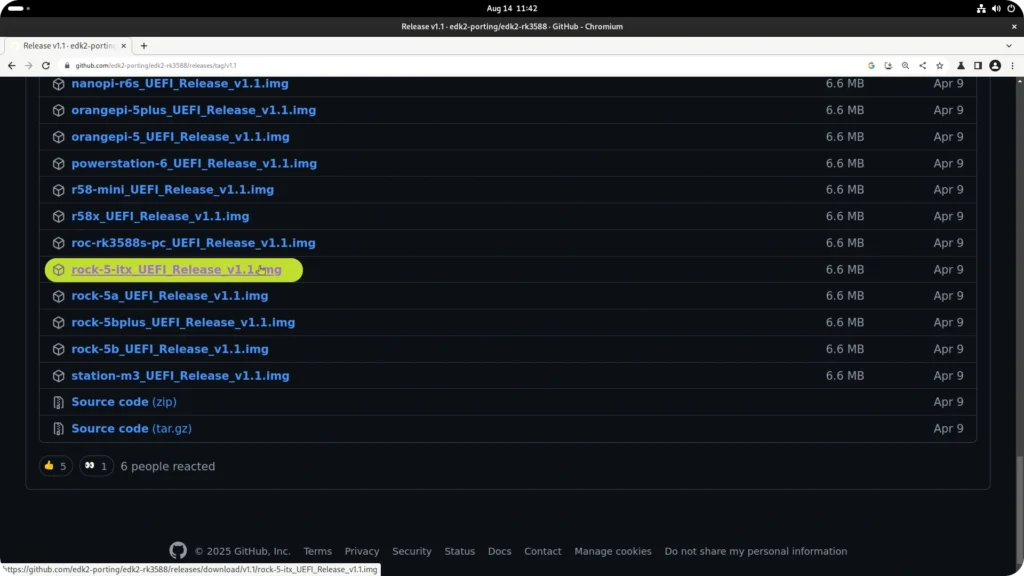Screen dimensions: 1024x576
Task: Click Manage cookies in the footer
Action: [x=613, y=551]
